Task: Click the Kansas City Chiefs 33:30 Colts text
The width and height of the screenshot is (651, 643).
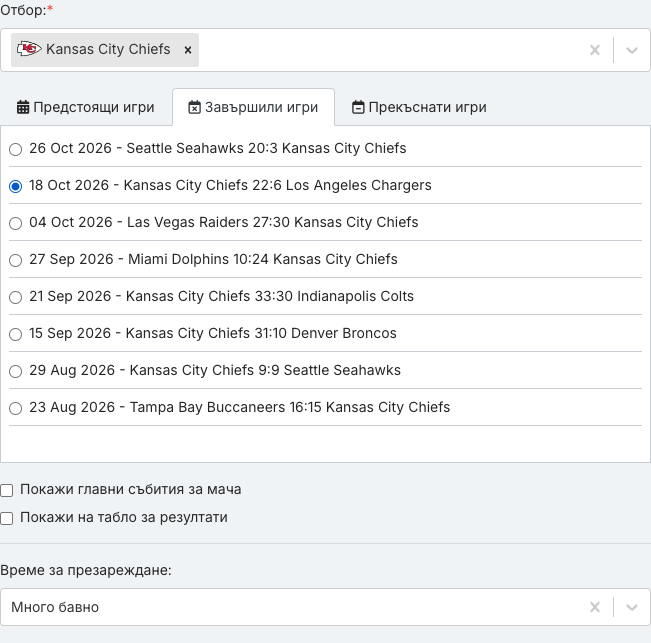Action: pos(270,296)
